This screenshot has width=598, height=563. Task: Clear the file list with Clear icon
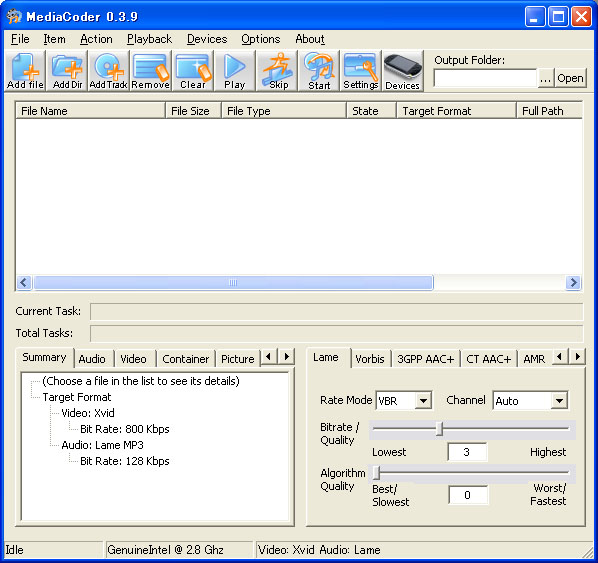click(193, 71)
